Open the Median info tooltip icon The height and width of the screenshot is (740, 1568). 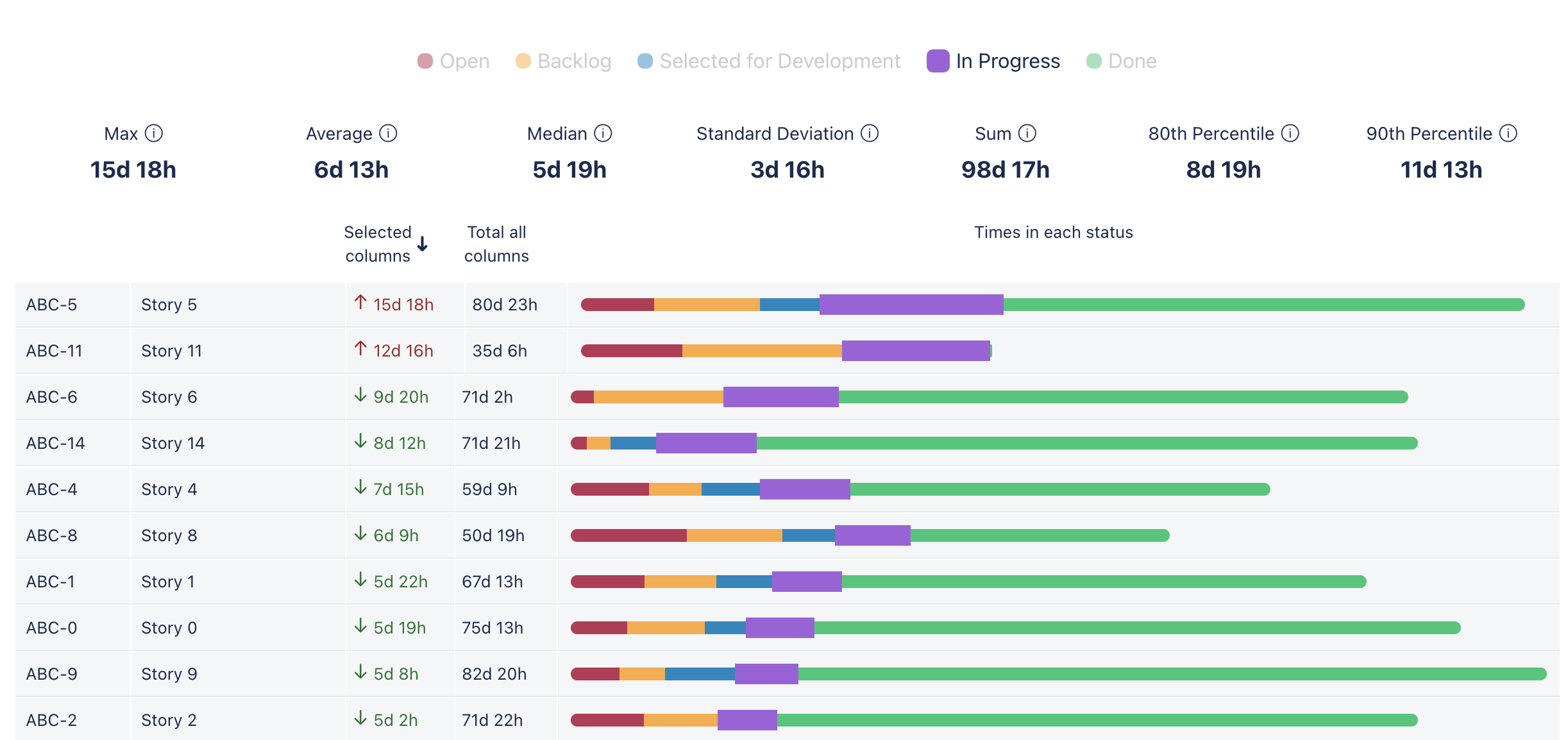[603, 133]
